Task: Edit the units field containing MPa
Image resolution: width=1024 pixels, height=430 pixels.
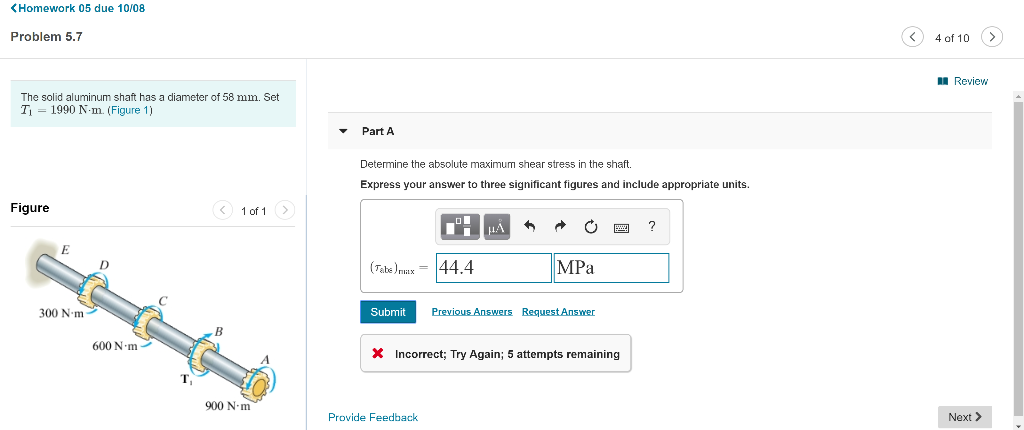Action: (x=611, y=268)
